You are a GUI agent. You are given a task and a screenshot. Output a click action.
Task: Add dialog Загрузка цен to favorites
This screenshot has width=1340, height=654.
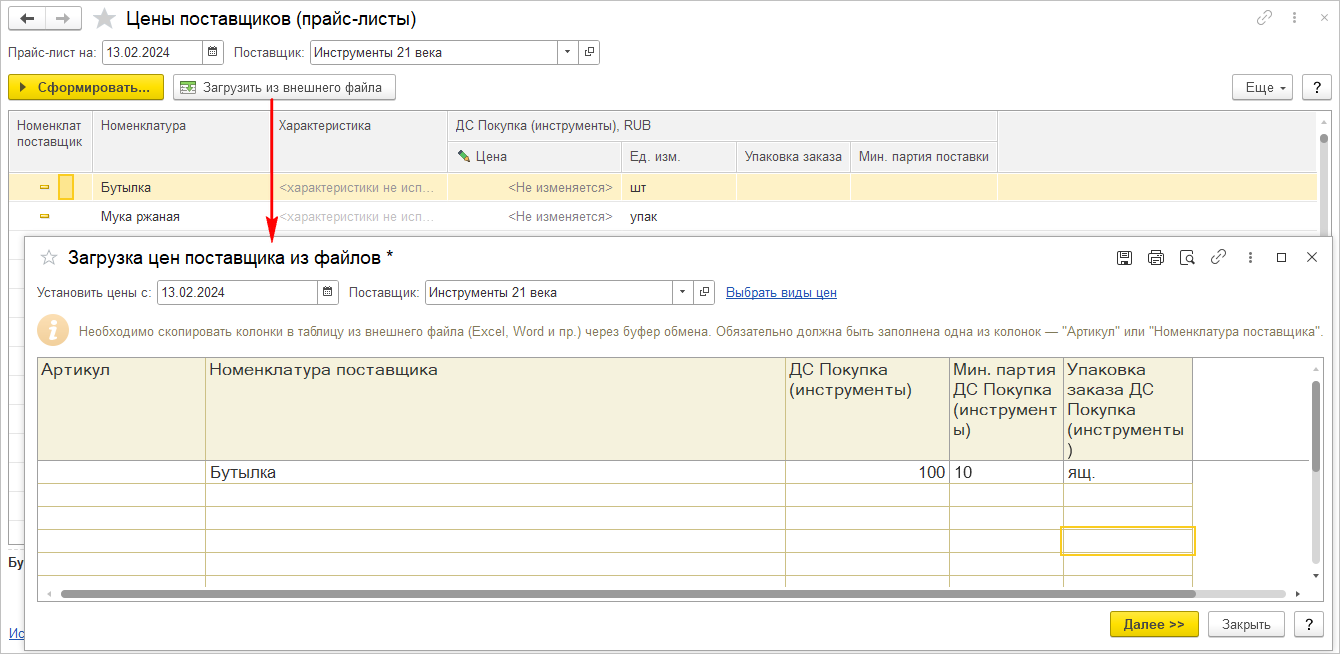pos(48,257)
